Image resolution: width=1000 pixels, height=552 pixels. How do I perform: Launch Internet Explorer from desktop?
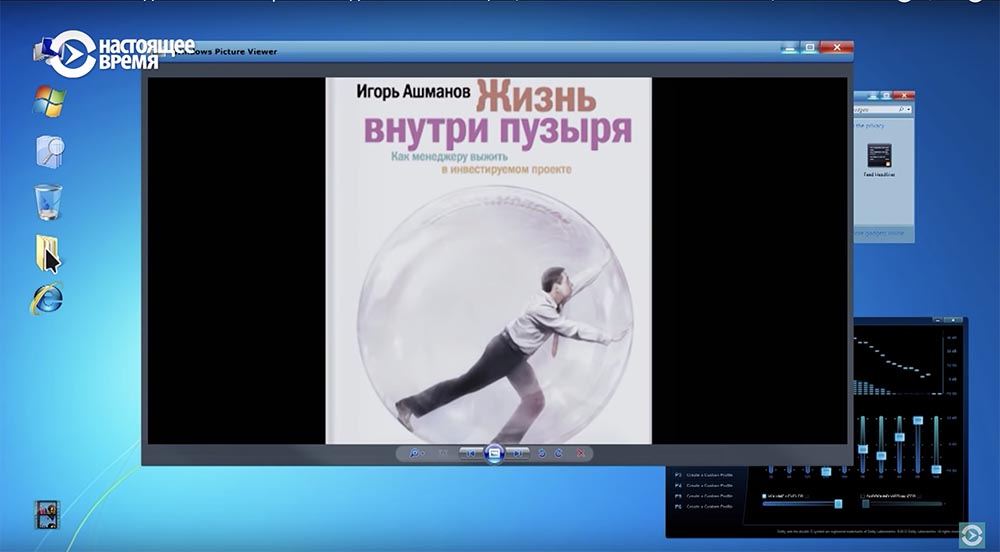47,298
